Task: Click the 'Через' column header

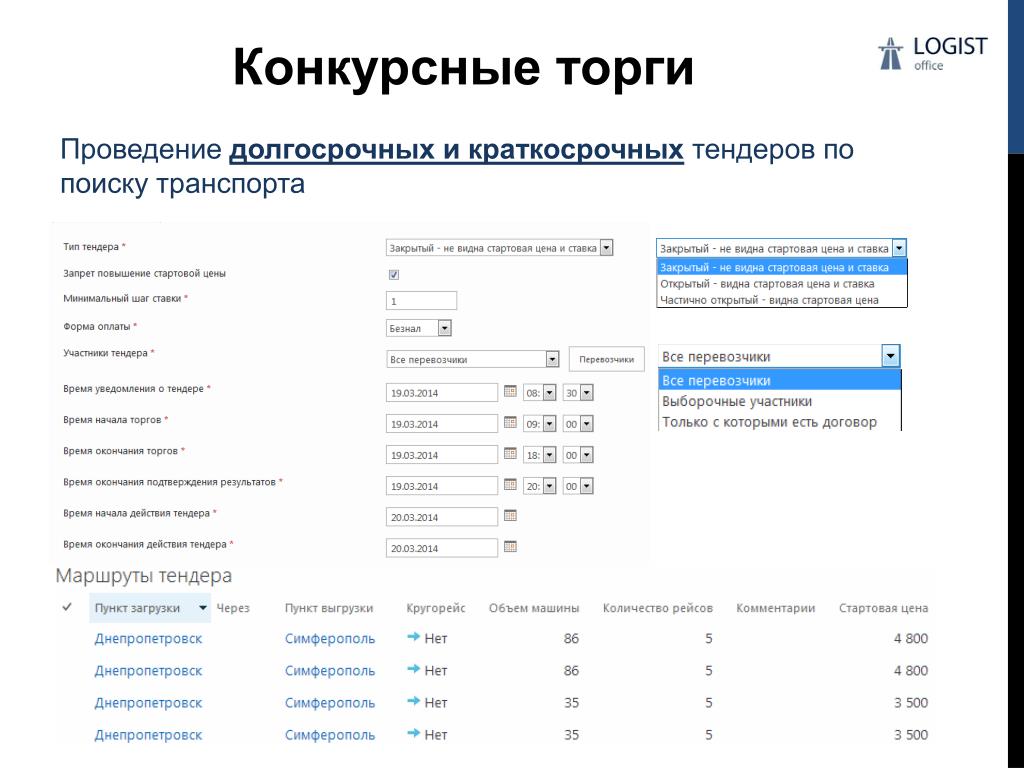Action: point(232,608)
